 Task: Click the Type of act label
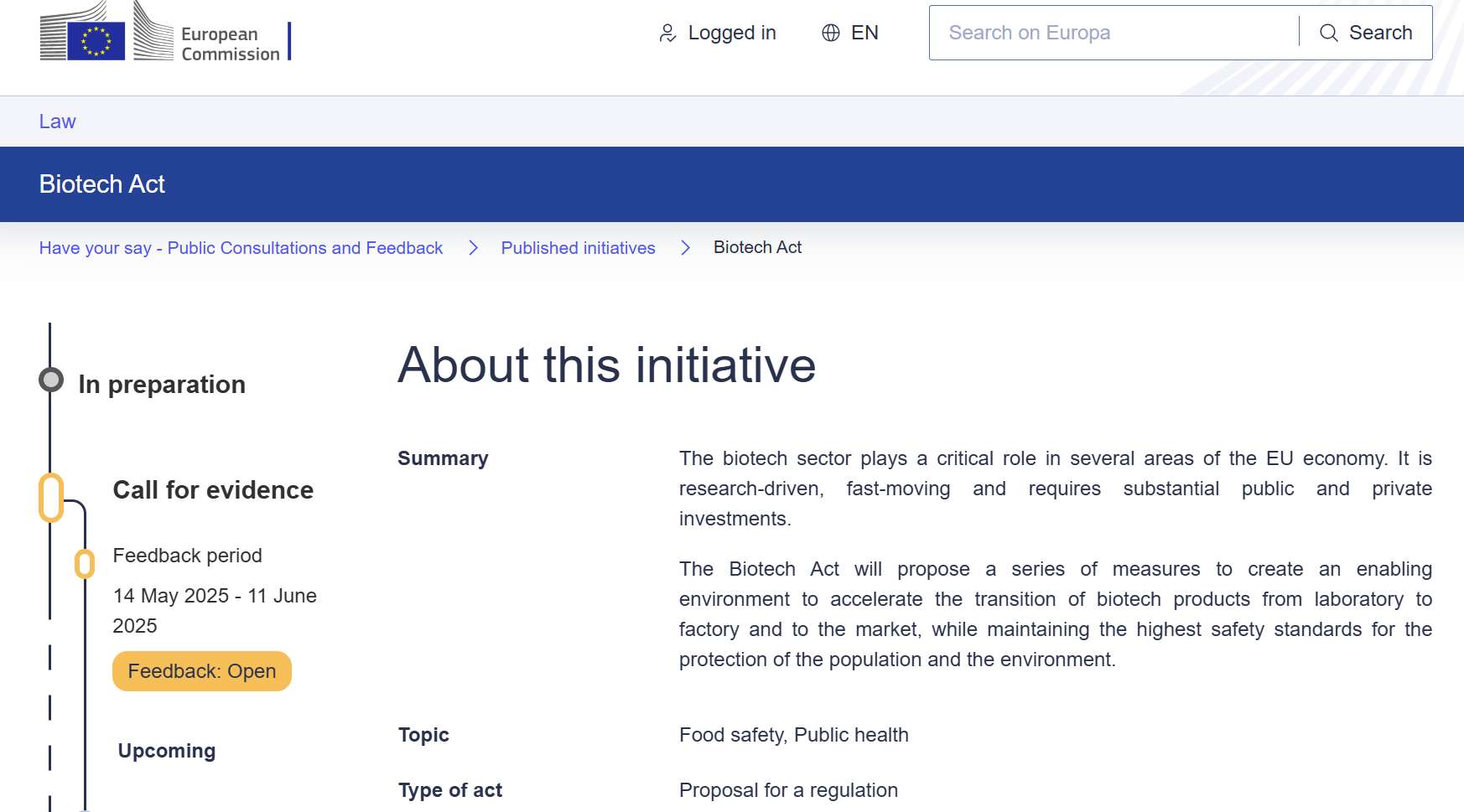tap(450, 790)
